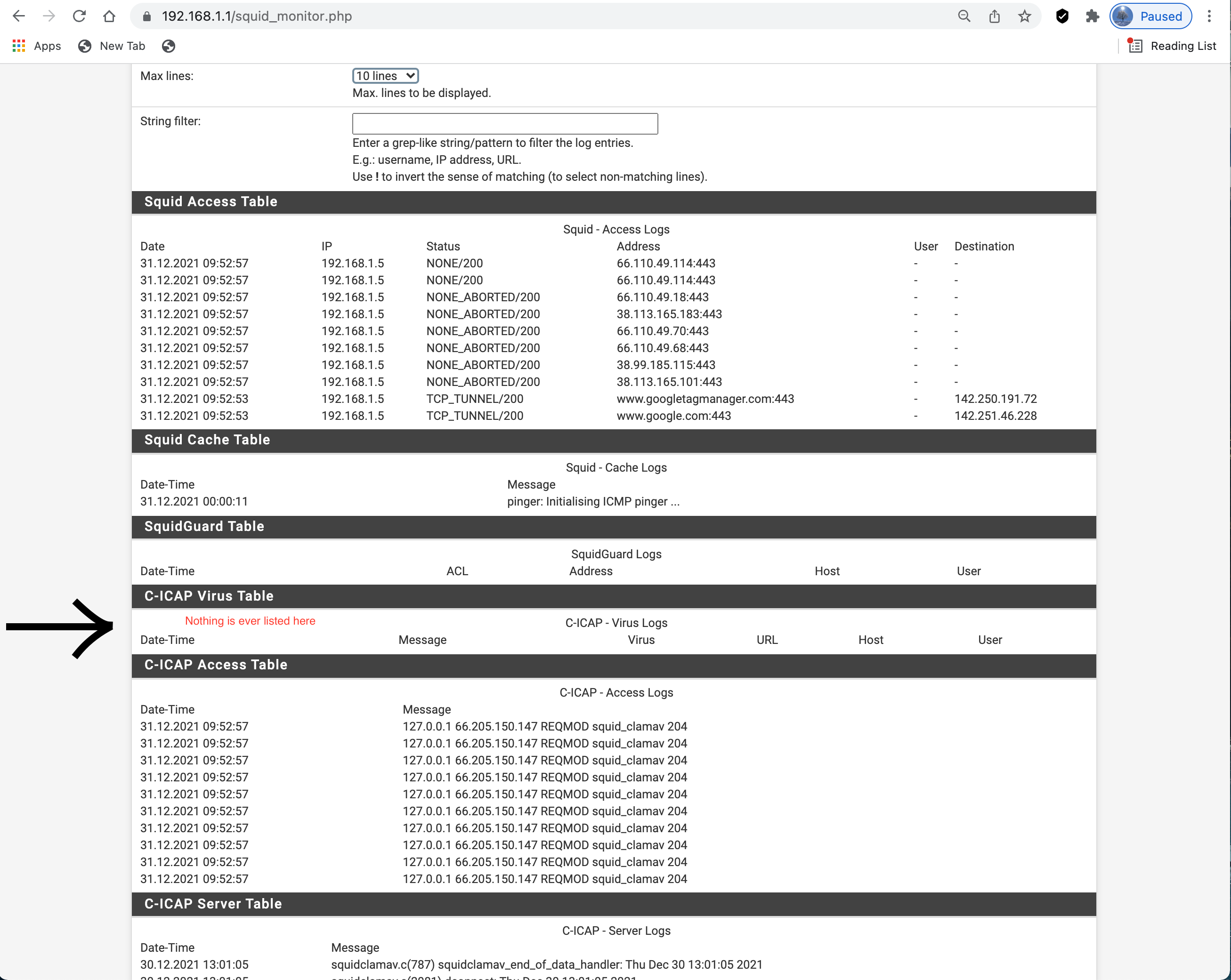Click the site info lock icon
The height and width of the screenshot is (980, 1231).
(x=147, y=16)
